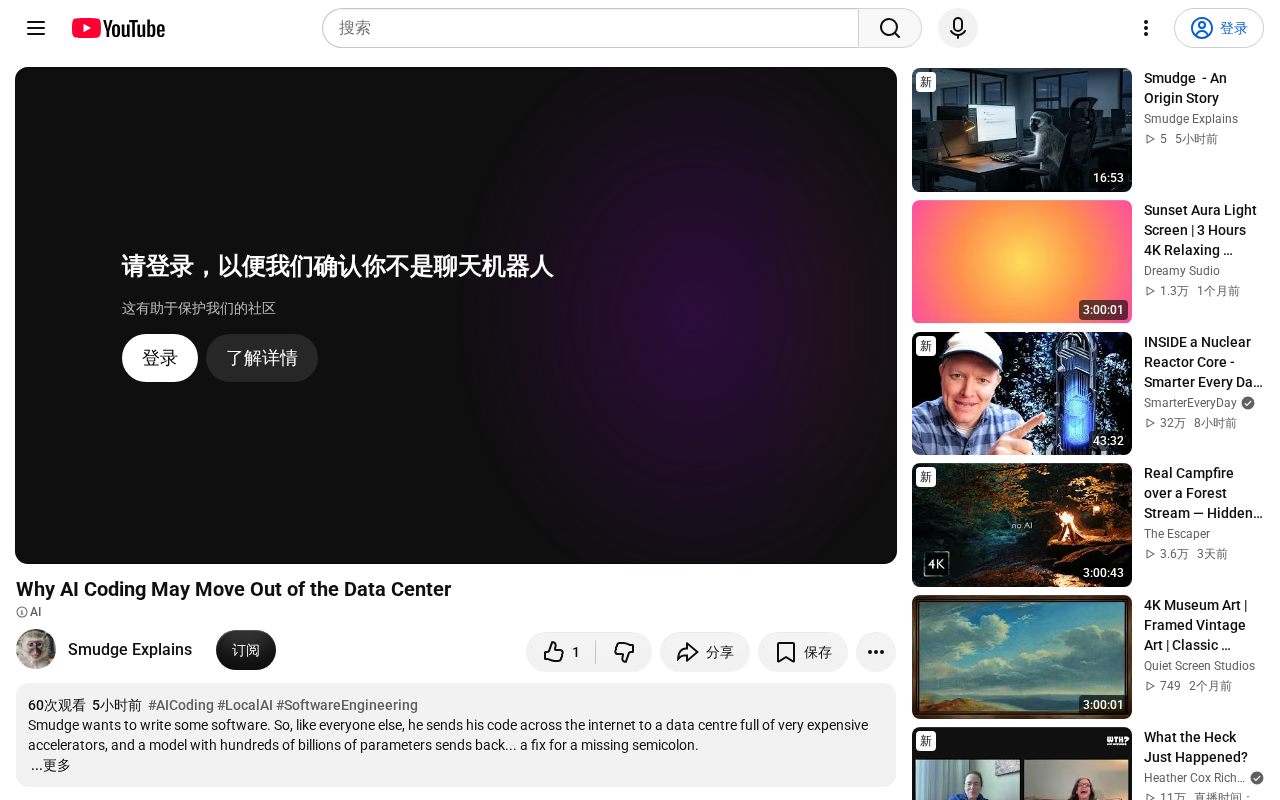Dislike the video with thumbs down
Screen dimensions: 1280x800
[x=624, y=652]
